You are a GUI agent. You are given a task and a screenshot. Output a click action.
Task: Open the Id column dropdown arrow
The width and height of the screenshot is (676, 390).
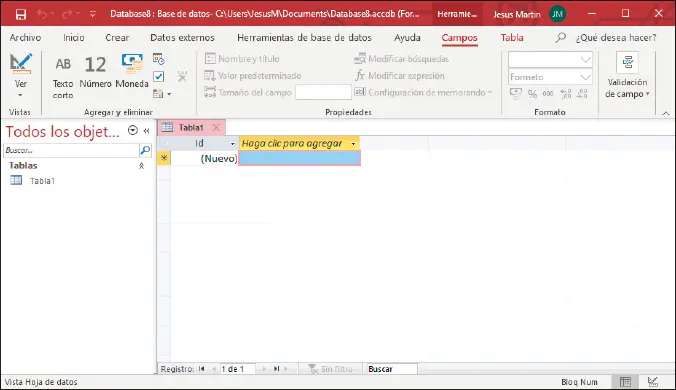232,144
